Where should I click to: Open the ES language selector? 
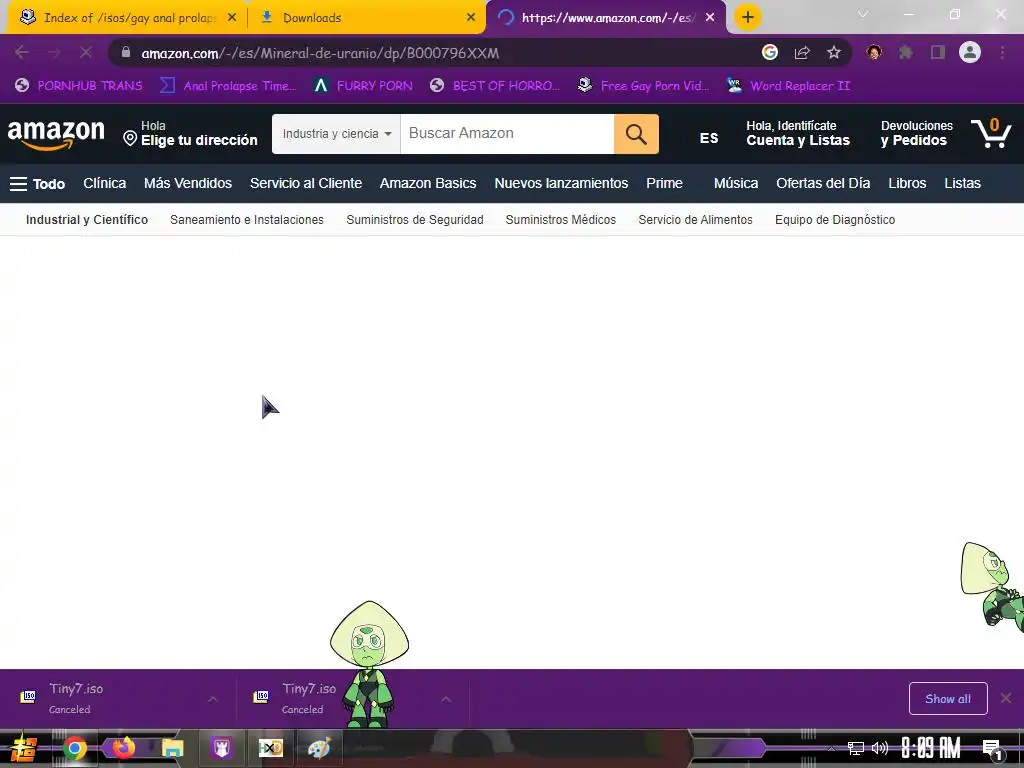pos(709,138)
